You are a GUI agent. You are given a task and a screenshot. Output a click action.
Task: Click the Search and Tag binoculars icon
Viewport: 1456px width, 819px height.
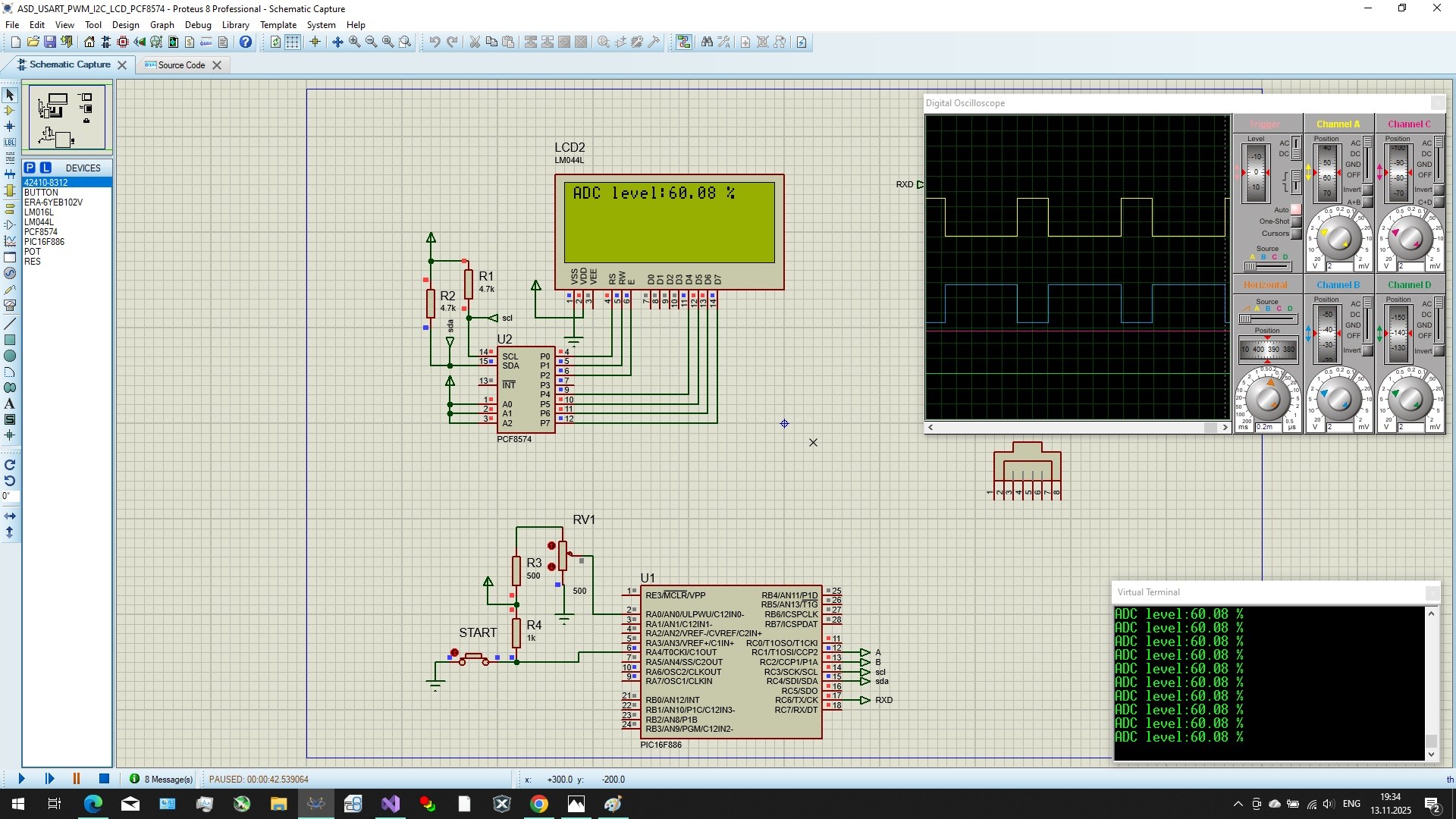point(707,42)
